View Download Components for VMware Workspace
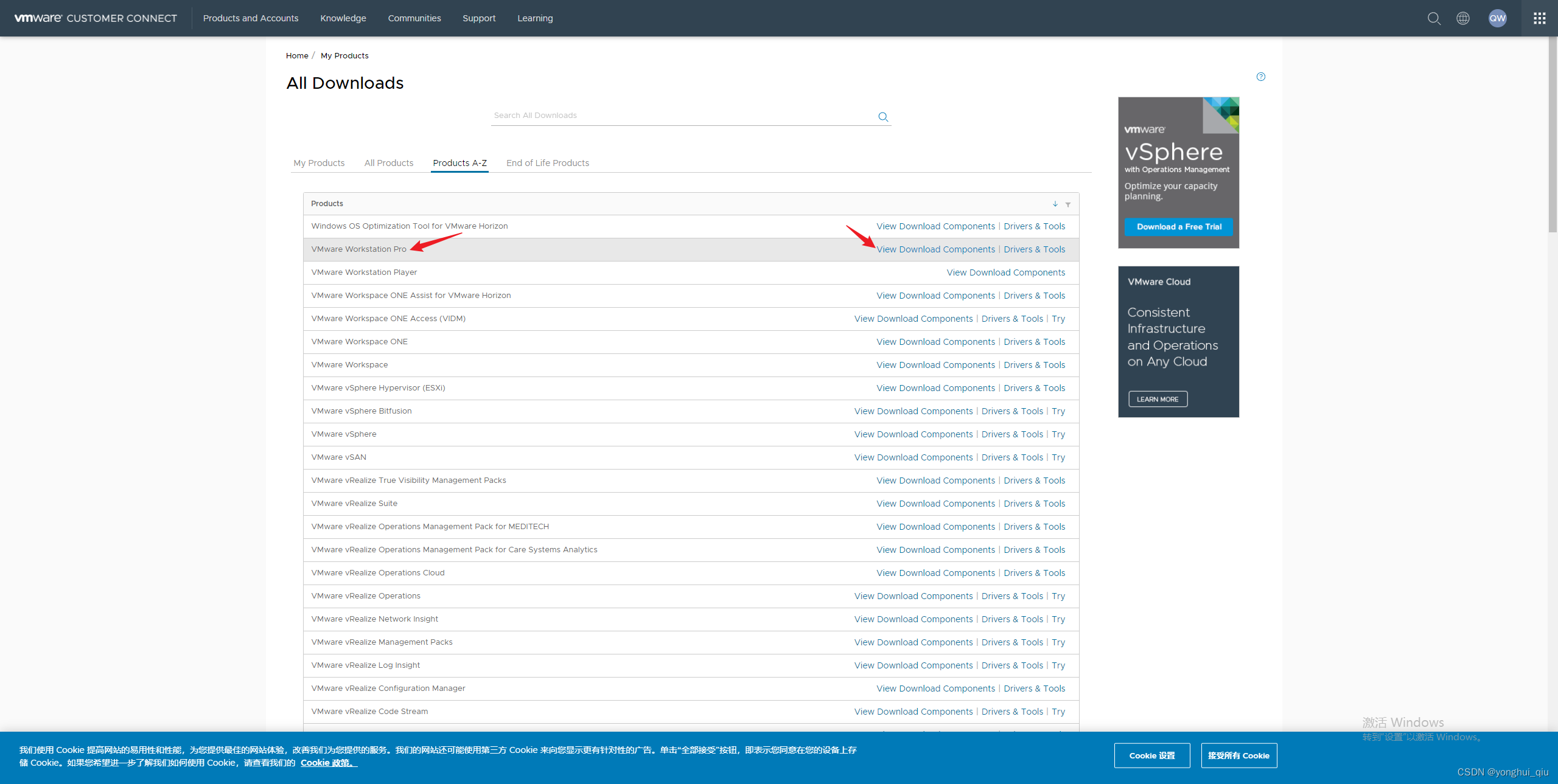Screen dimensions: 1558x784 tap(936, 365)
